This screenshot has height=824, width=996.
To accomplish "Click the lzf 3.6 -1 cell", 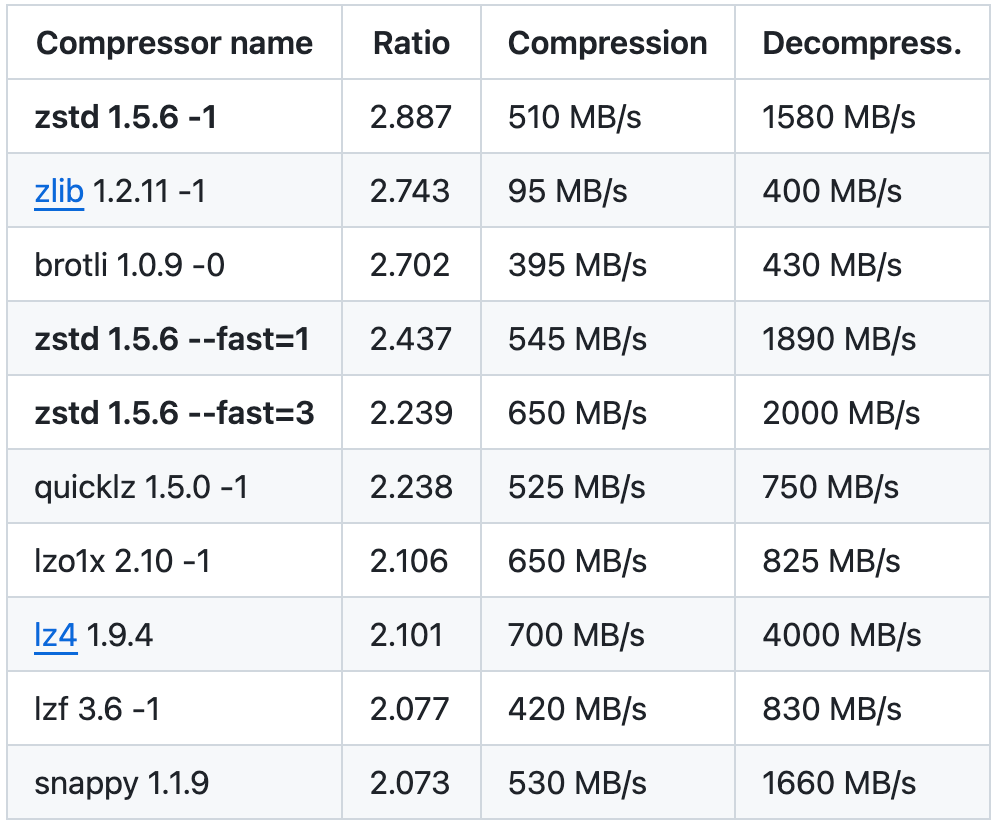I will pos(97,709).
